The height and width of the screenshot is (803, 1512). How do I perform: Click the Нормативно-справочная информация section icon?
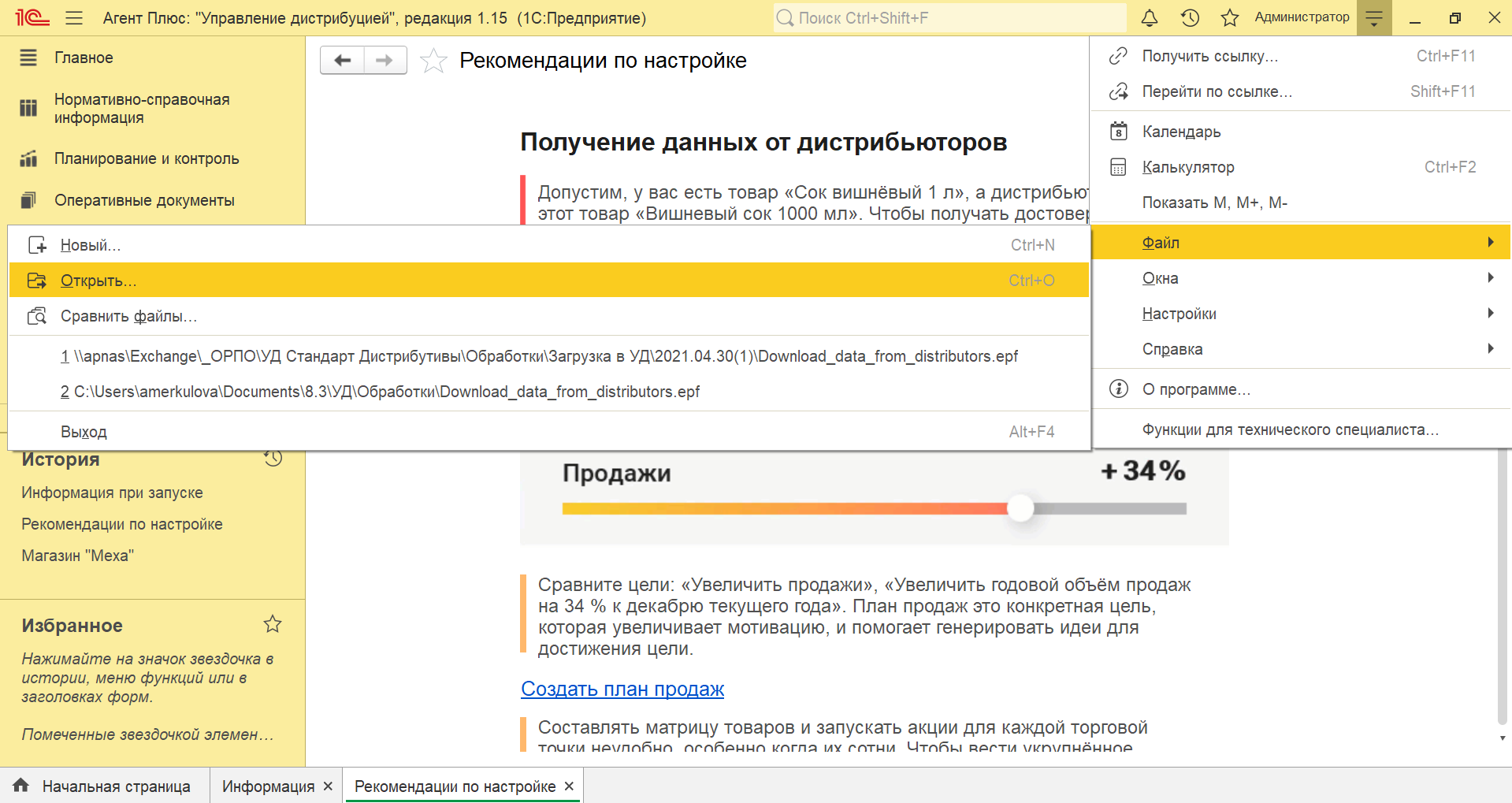pyautogui.click(x=28, y=108)
